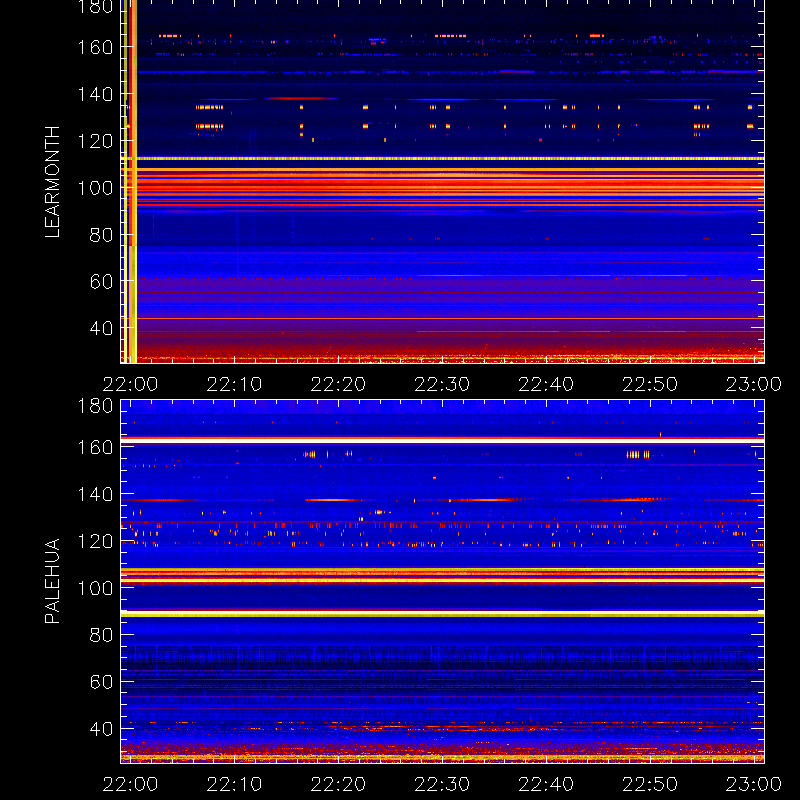This screenshot has width=800, height=800.
Task: Select the 100 tick label on Learmonth axis
Action: (x=95, y=188)
